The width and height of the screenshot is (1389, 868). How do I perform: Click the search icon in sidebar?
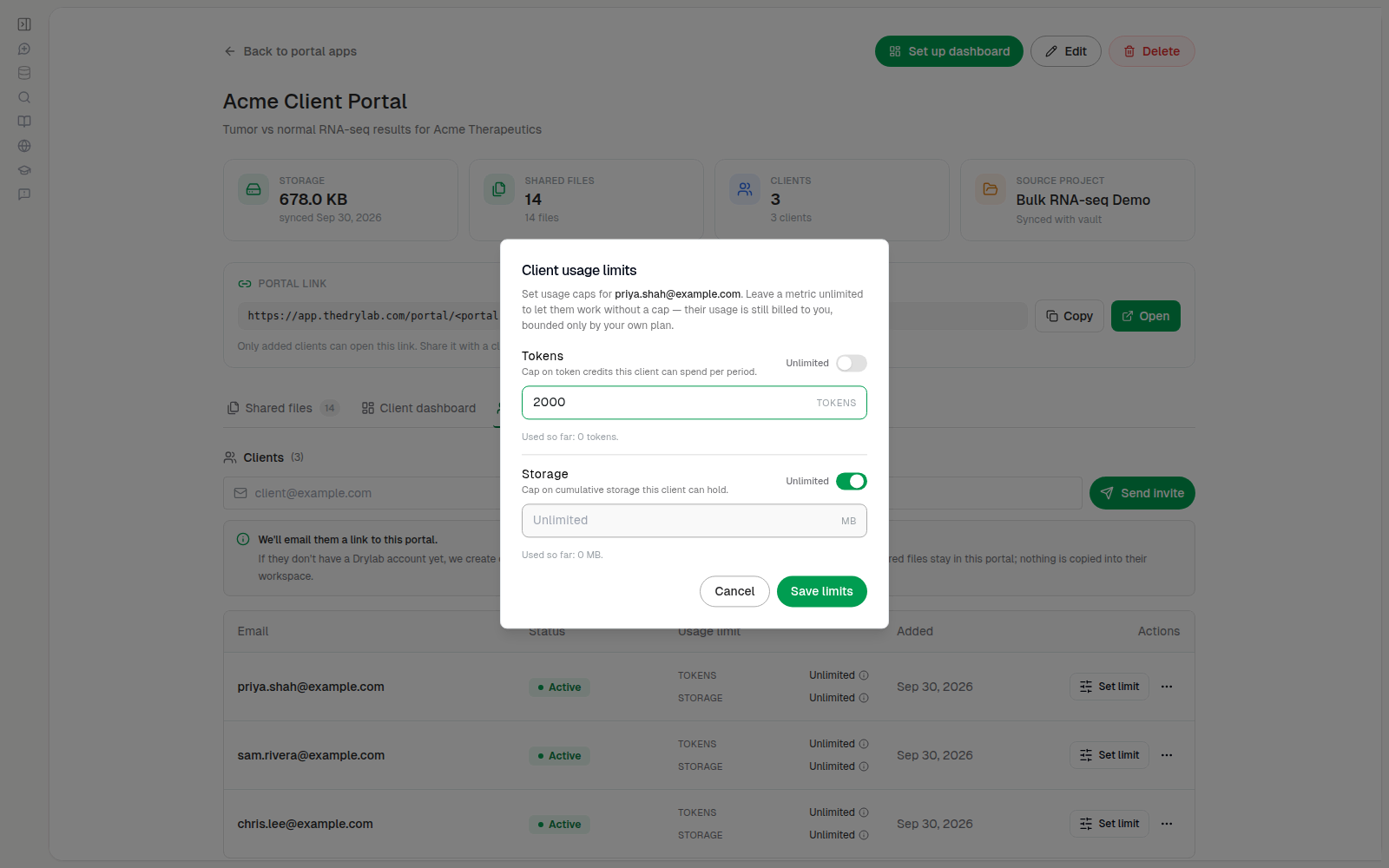pyautogui.click(x=24, y=97)
